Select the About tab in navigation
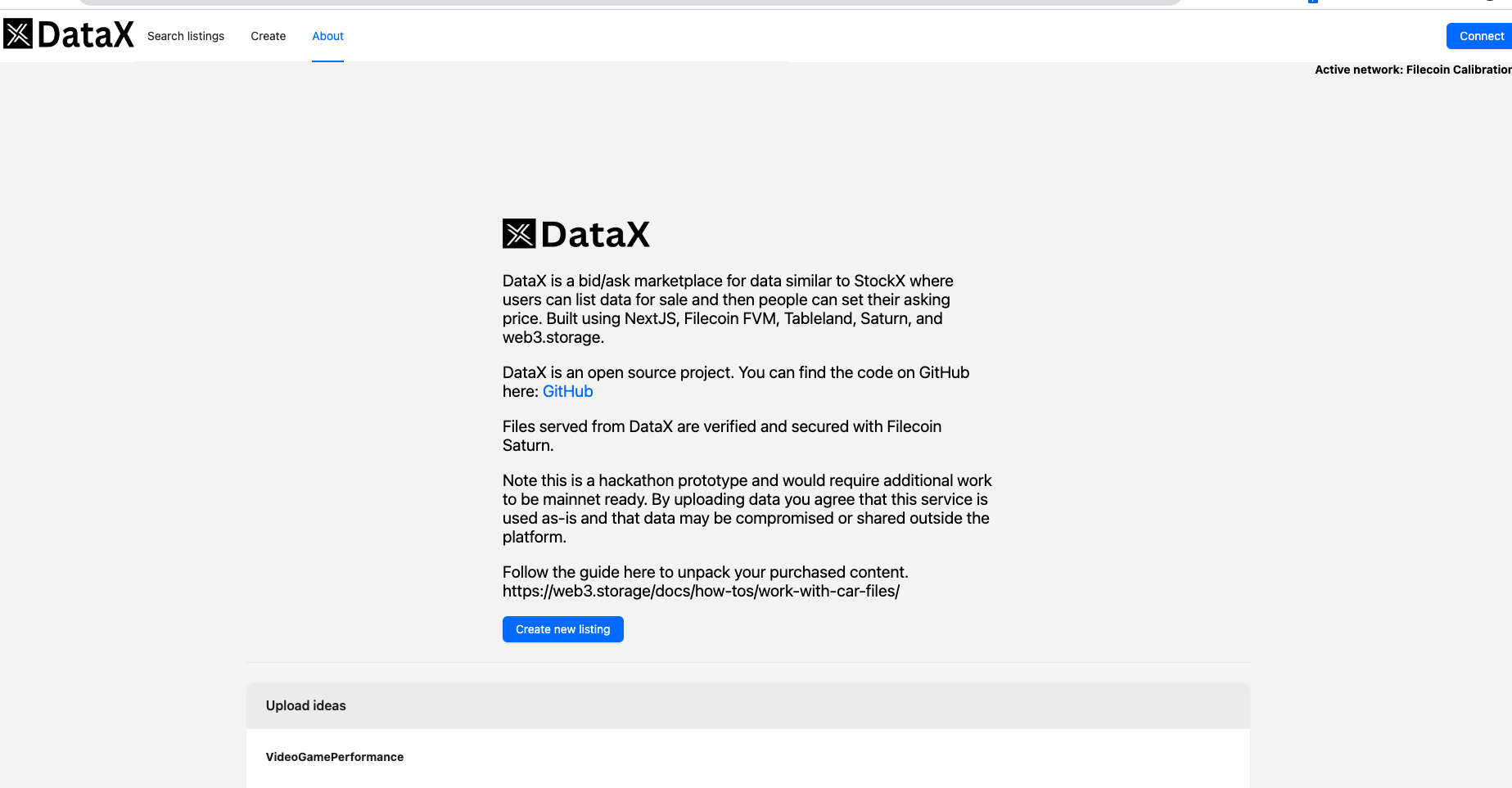1512x788 pixels. click(x=327, y=36)
